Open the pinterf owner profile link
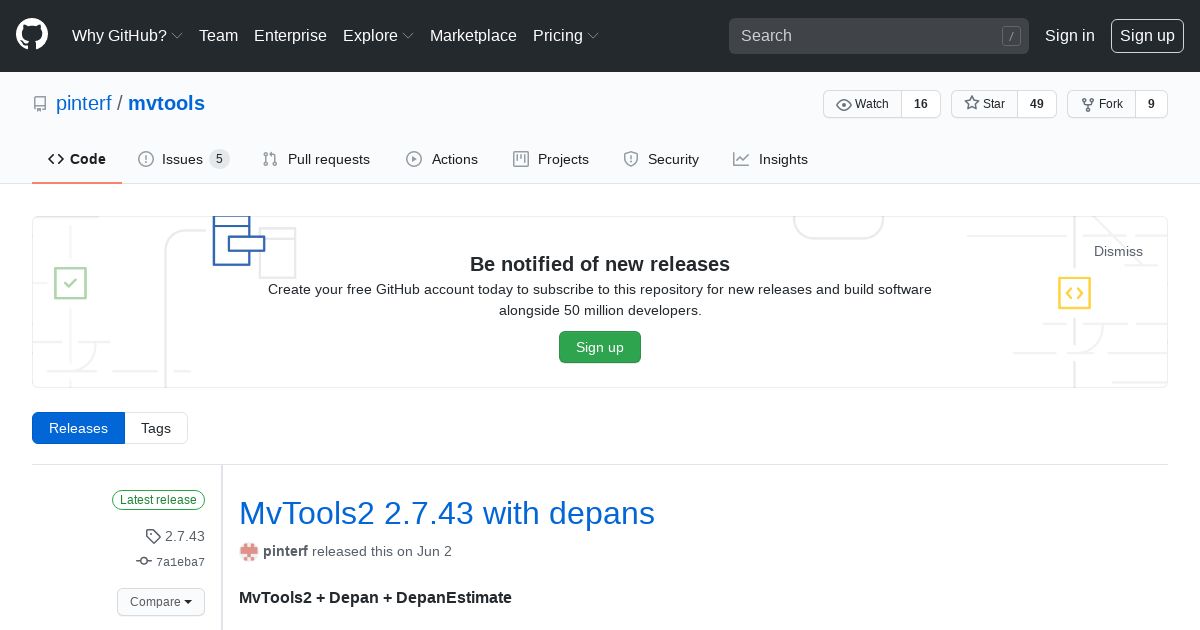The height and width of the screenshot is (630, 1200). [x=83, y=103]
